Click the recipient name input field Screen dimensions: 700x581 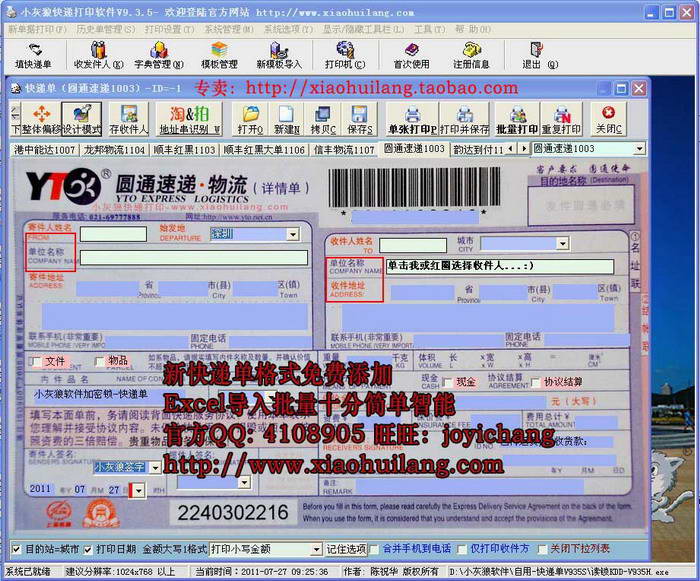pos(413,245)
